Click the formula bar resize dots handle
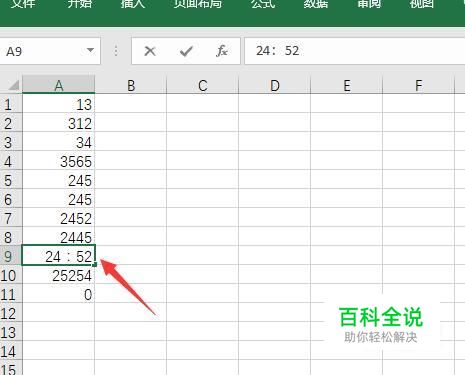Image resolution: width=465 pixels, height=375 pixels. (x=116, y=51)
